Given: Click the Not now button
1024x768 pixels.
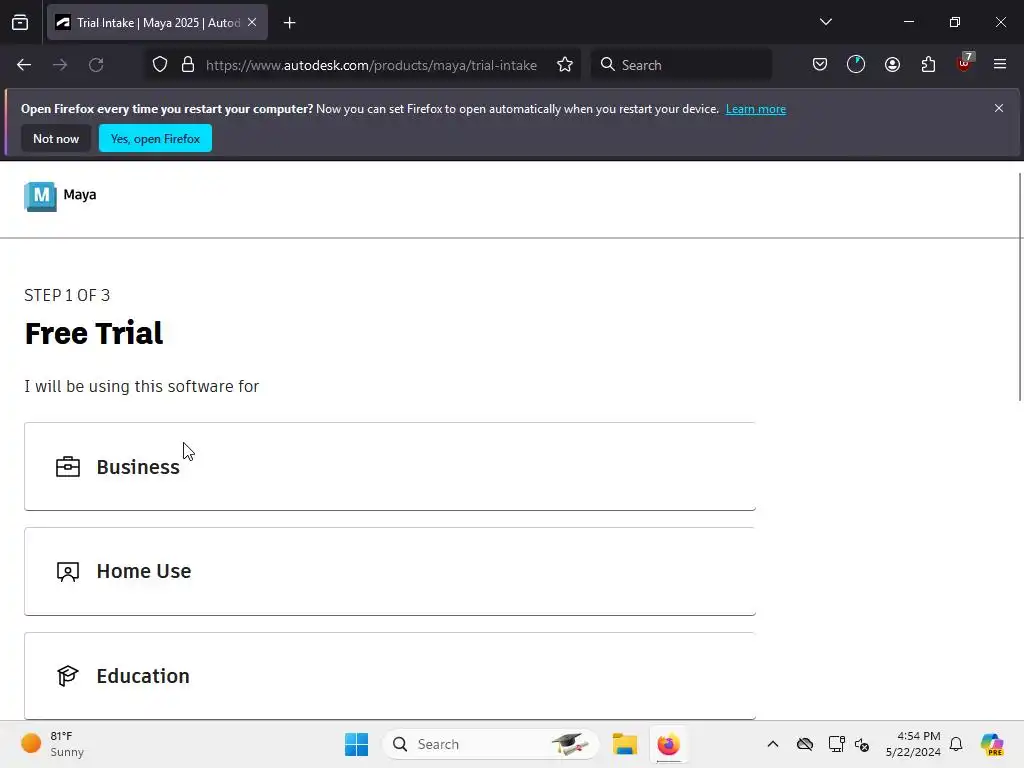Looking at the screenshot, I should [56, 138].
